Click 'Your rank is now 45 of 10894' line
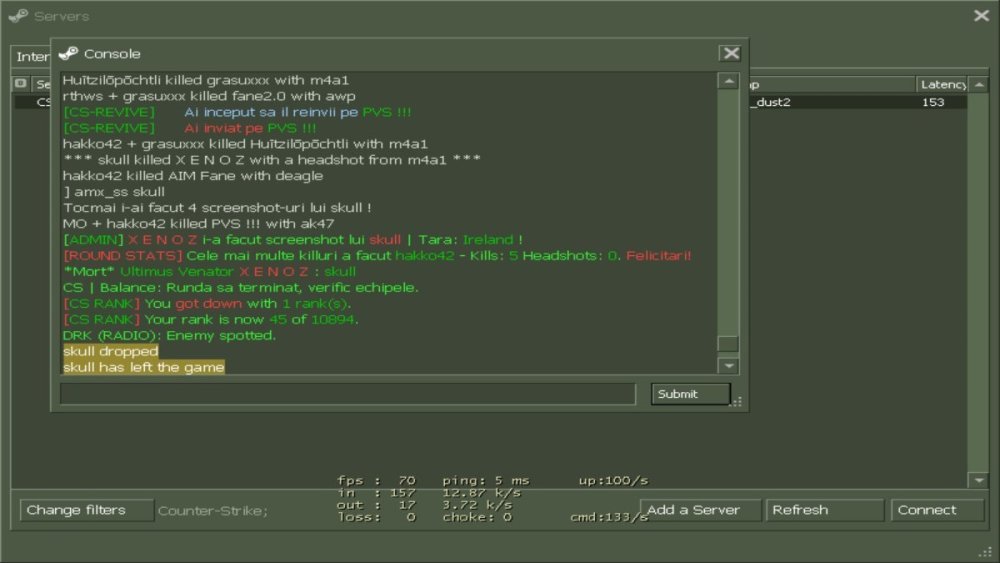The height and width of the screenshot is (563, 1000). pyautogui.click(x=210, y=319)
